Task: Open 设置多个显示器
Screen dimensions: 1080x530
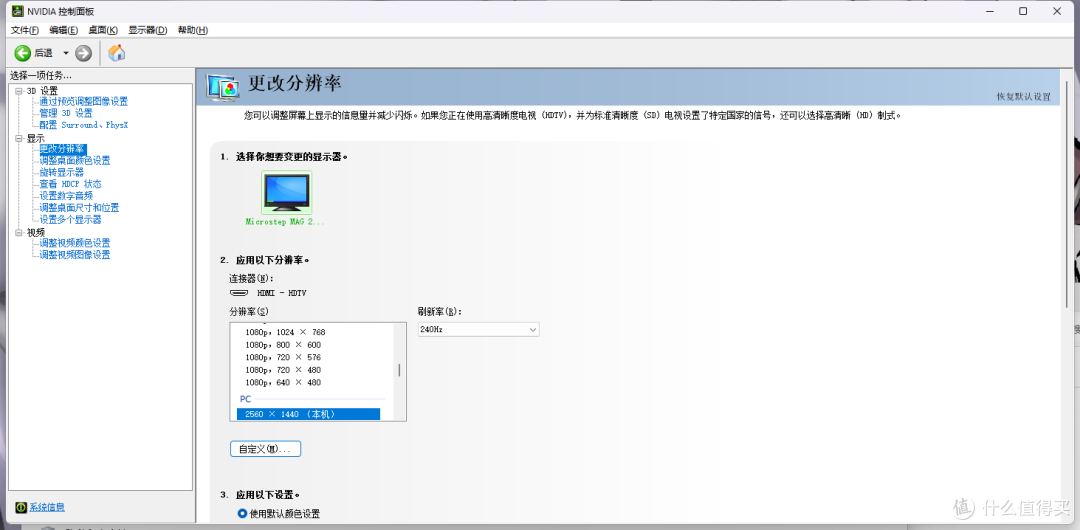Action: (x=70, y=219)
